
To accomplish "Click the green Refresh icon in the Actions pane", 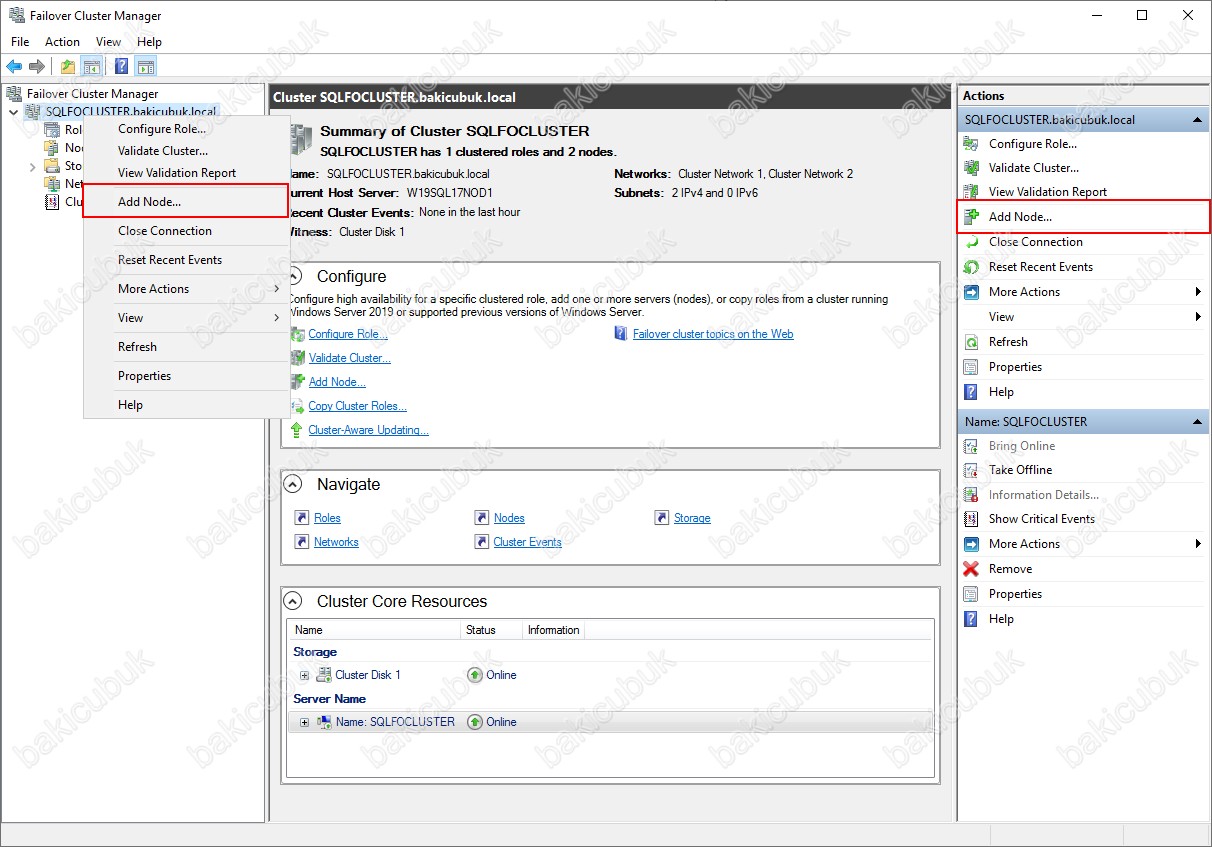I will pyautogui.click(x=971, y=342).
